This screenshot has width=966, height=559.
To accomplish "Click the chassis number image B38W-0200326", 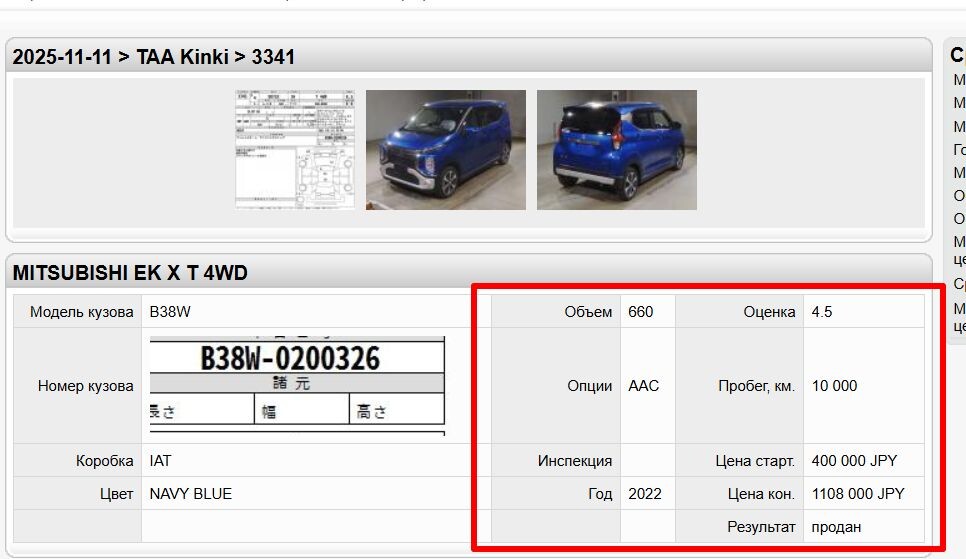I will [297, 386].
